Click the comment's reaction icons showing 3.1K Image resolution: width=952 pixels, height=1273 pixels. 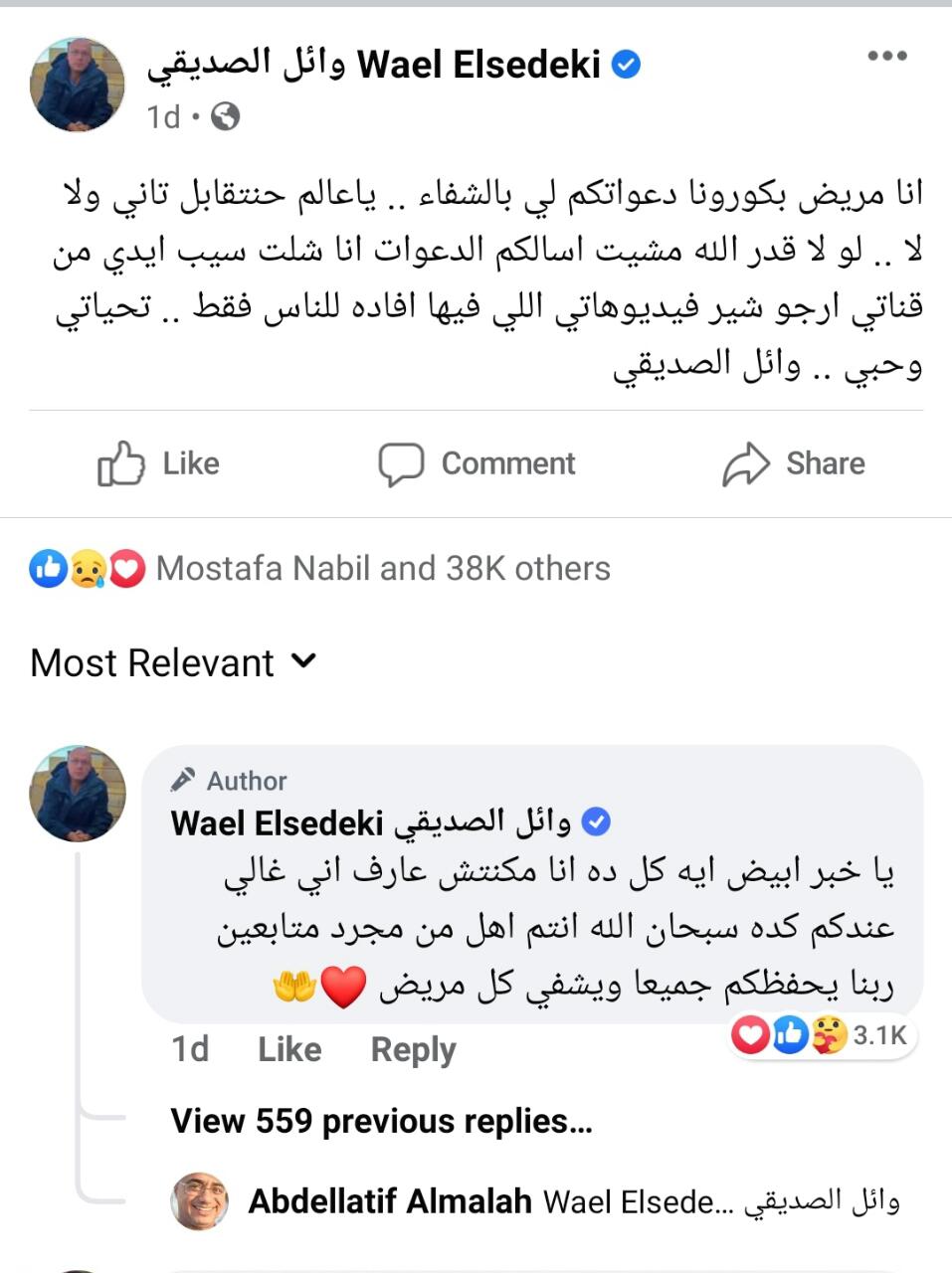tap(821, 1035)
